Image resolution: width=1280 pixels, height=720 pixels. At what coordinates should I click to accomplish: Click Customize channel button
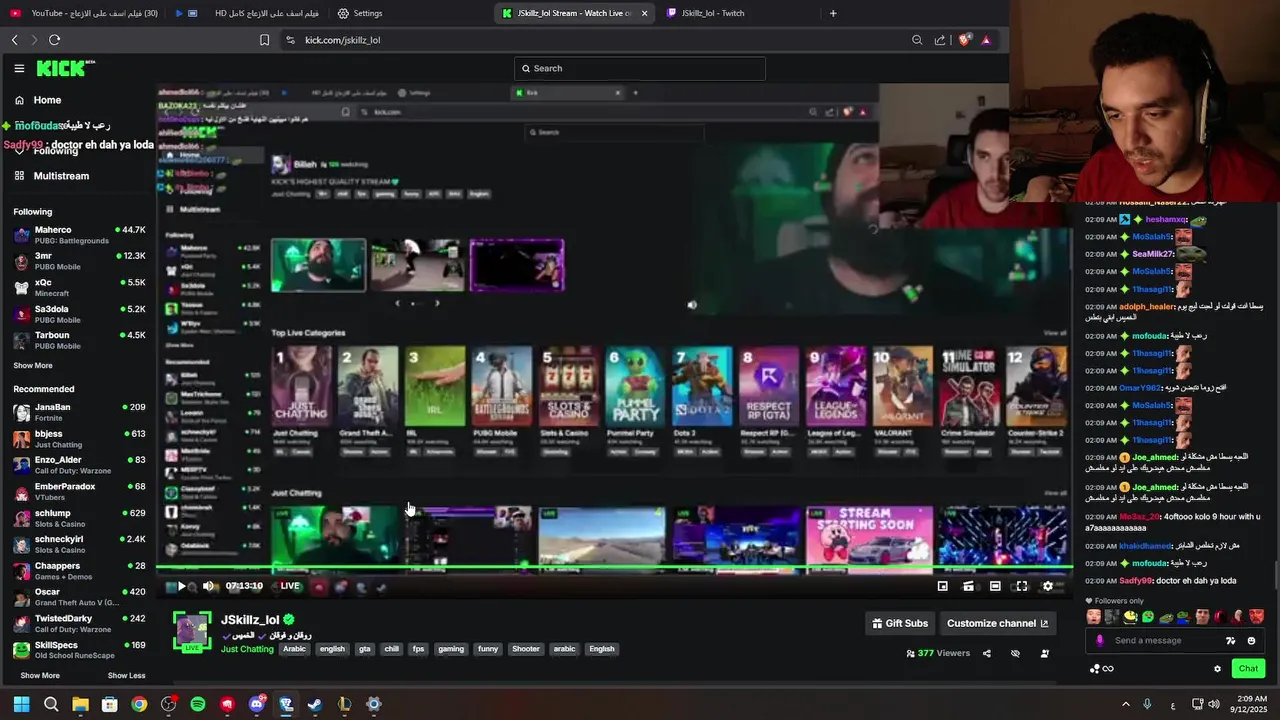click(998, 623)
